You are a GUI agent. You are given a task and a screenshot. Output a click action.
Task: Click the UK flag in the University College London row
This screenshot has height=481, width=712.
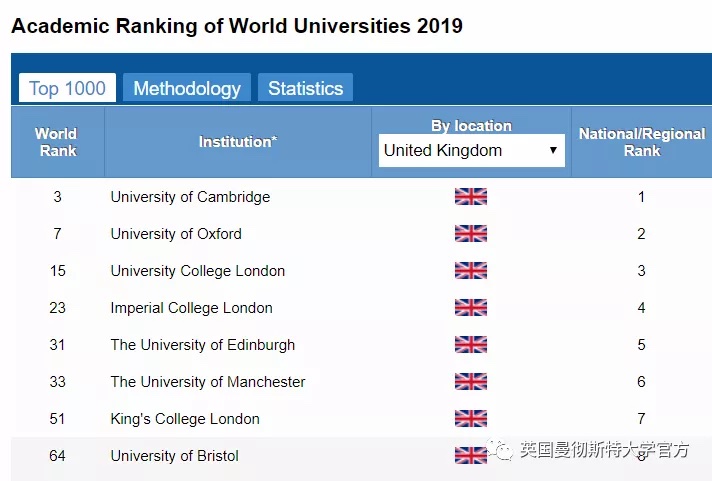pos(471,271)
